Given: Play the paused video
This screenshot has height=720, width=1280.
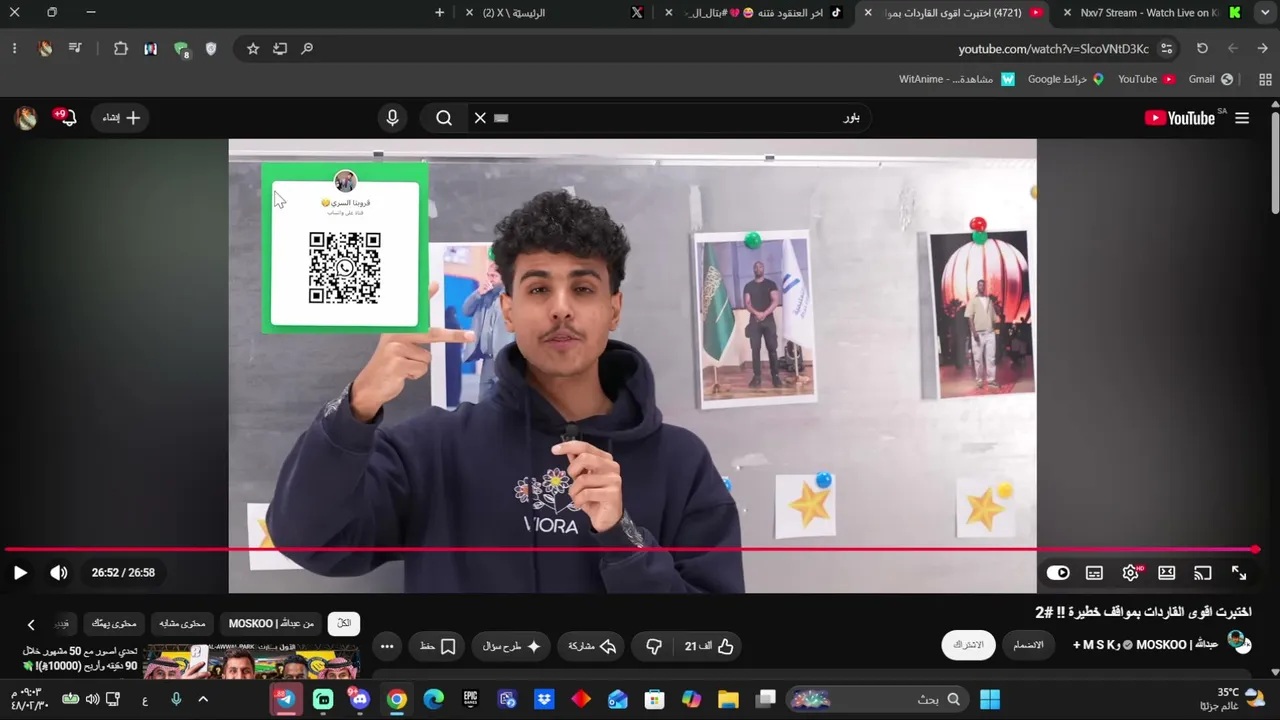Looking at the screenshot, I should coord(20,573).
